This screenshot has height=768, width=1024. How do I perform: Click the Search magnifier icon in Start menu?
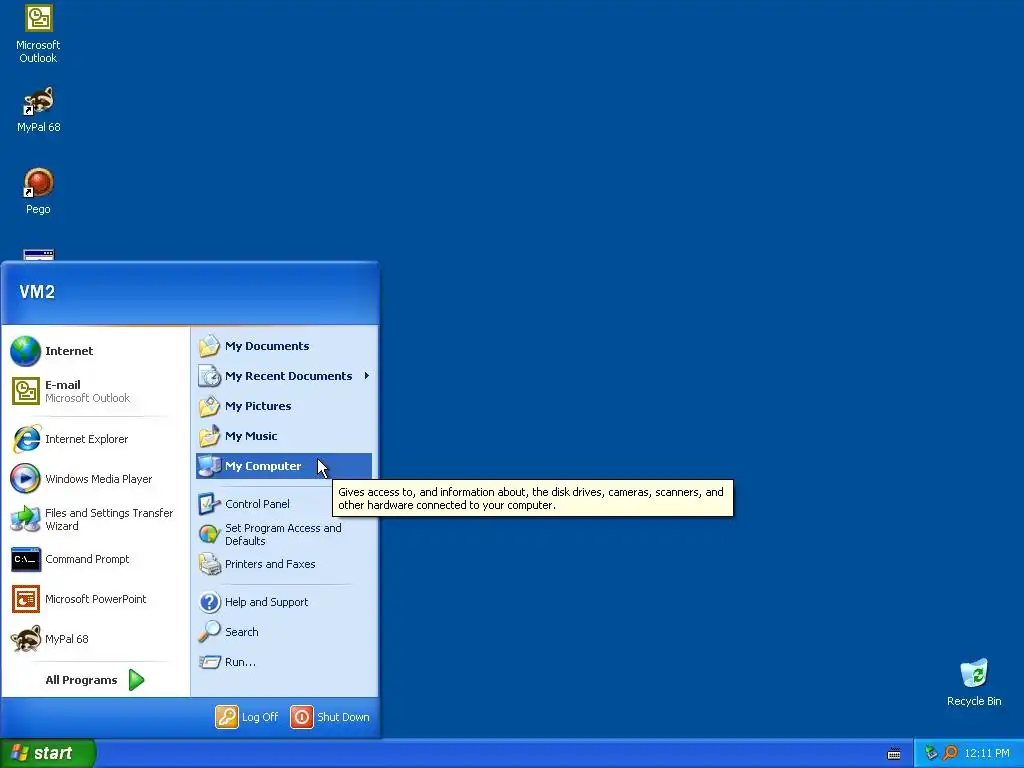209,632
